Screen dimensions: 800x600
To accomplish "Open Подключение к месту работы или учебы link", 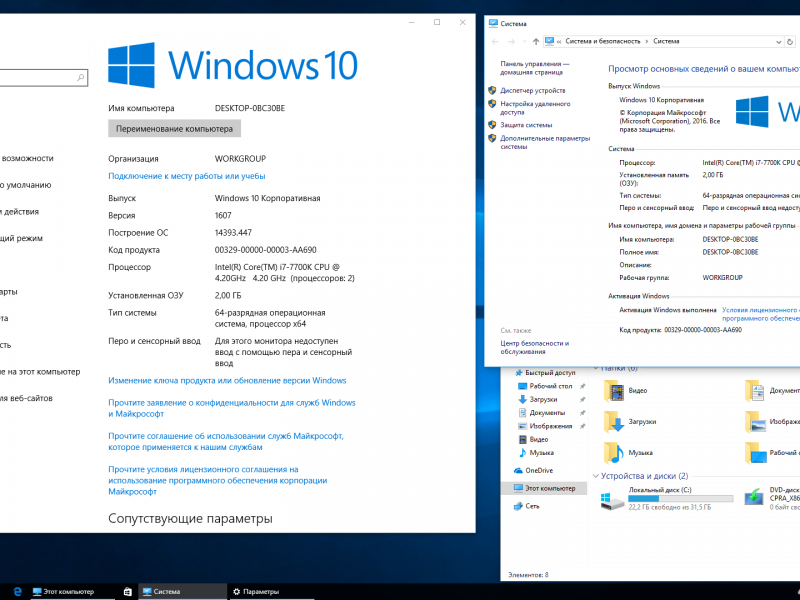I will (x=187, y=176).
